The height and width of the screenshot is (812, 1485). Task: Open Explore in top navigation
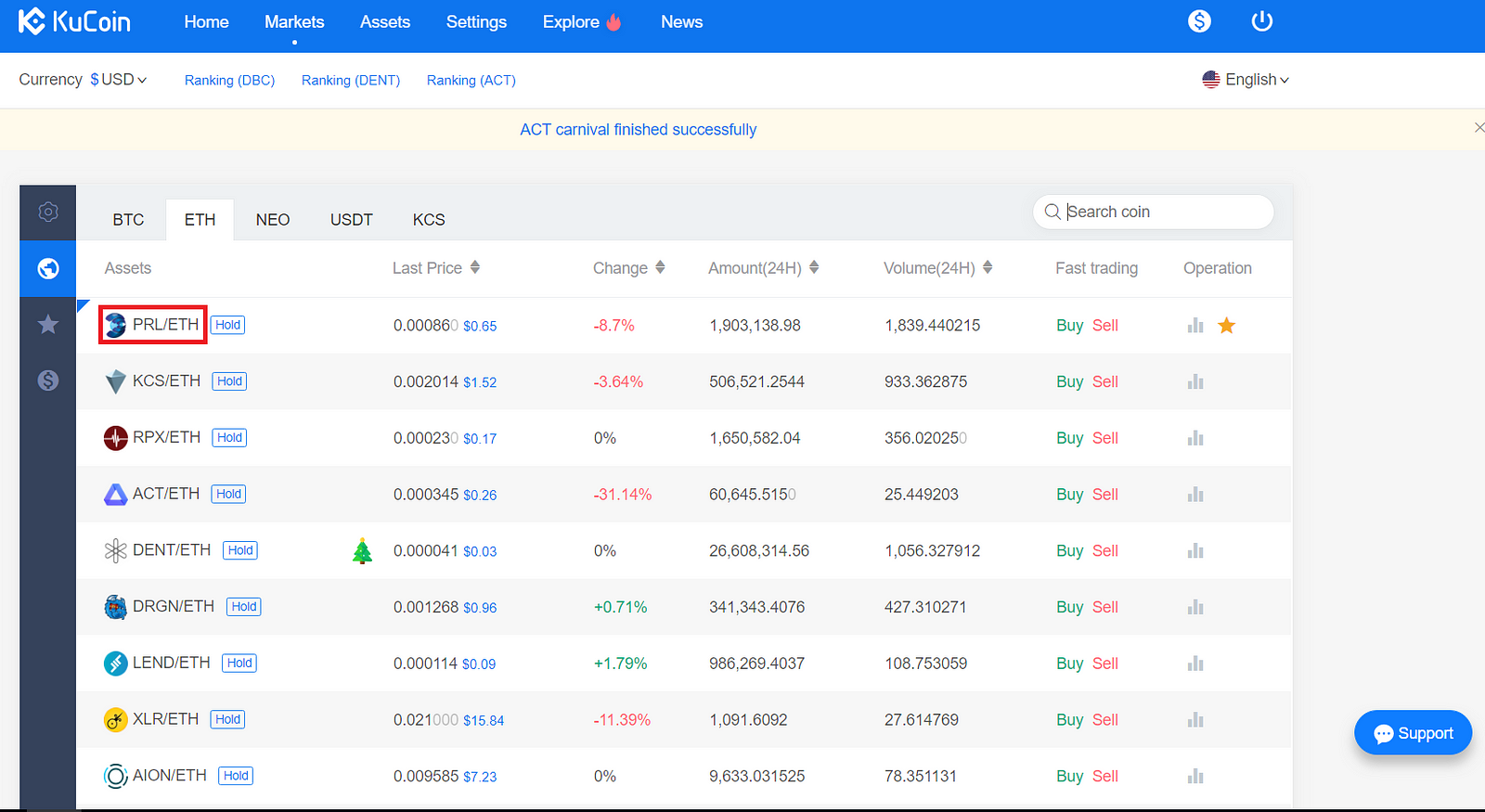point(582,21)
